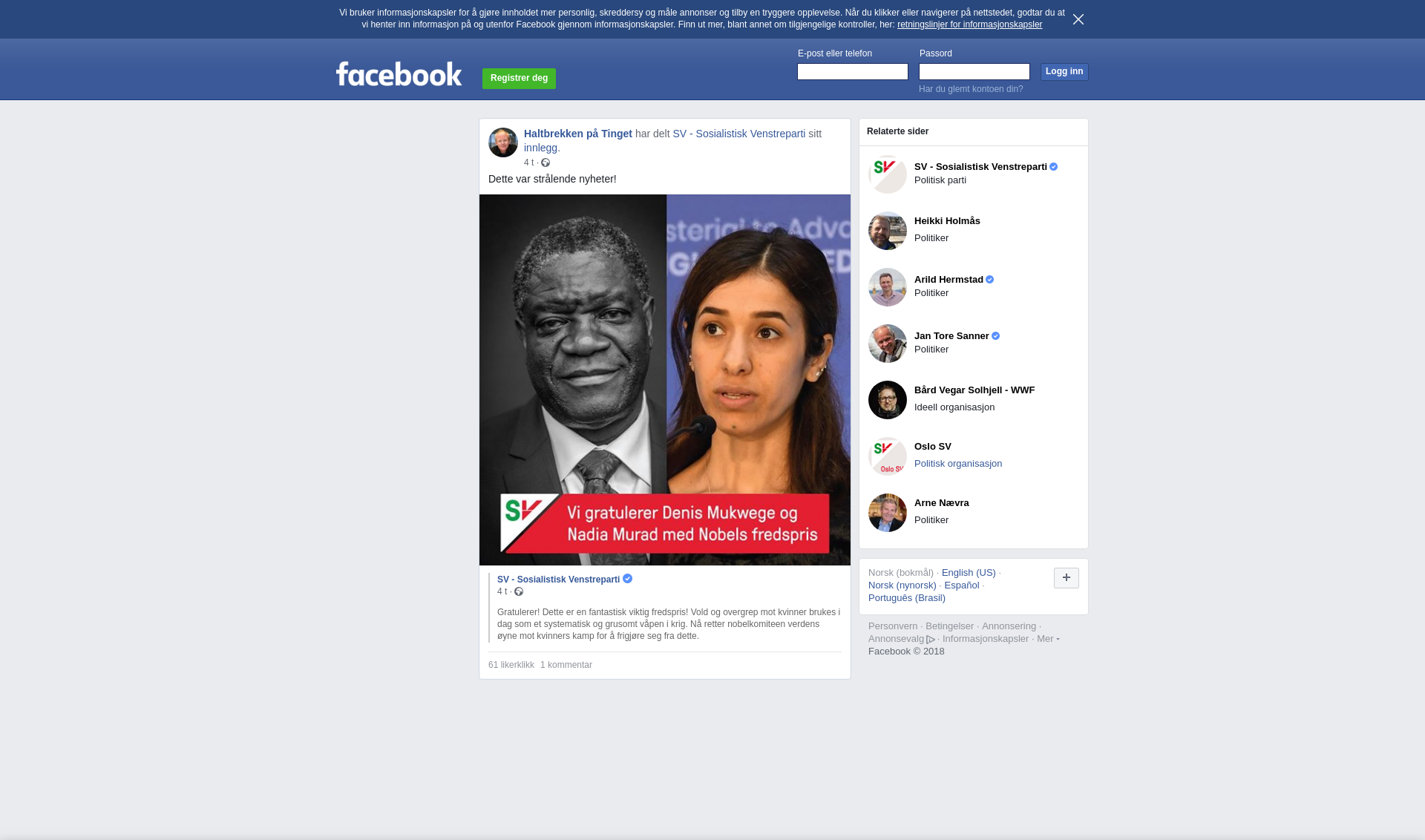Focus the E-post eller telefon field
Viewport: 1425px width, 840px height.
click(x=853, y=71)
